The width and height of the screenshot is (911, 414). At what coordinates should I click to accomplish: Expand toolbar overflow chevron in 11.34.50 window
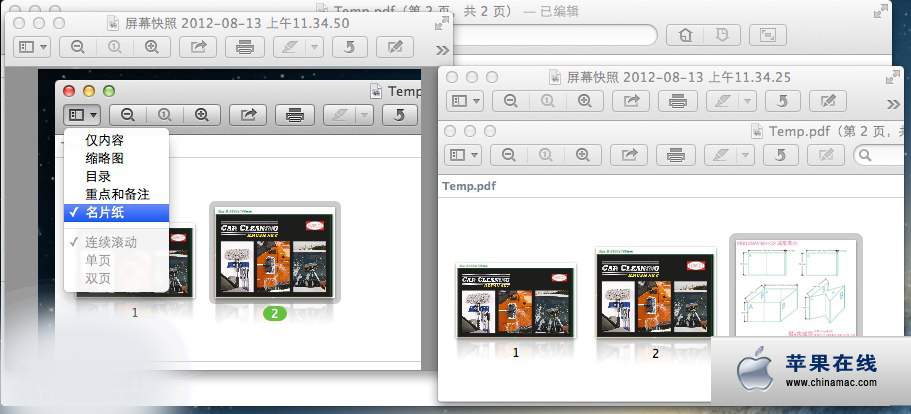pos(443,50)
